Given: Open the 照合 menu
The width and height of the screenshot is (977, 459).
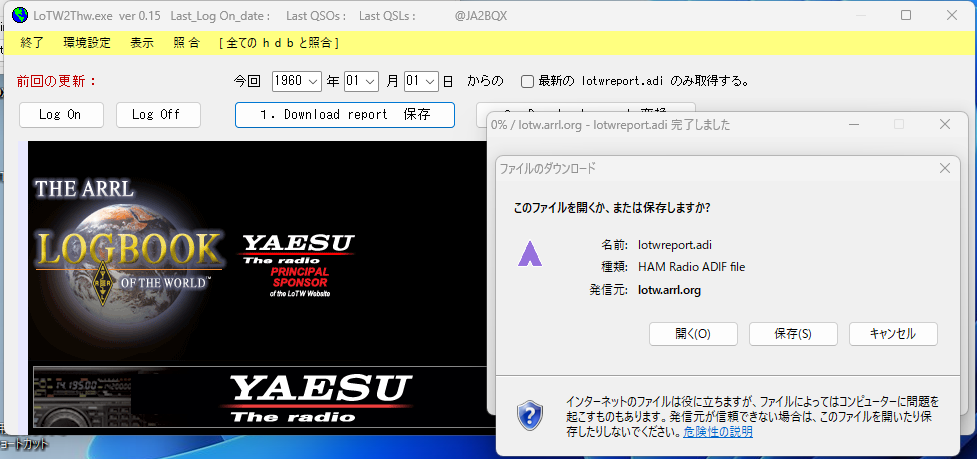Looking at the screenshot, I should (x=186, y=43).
